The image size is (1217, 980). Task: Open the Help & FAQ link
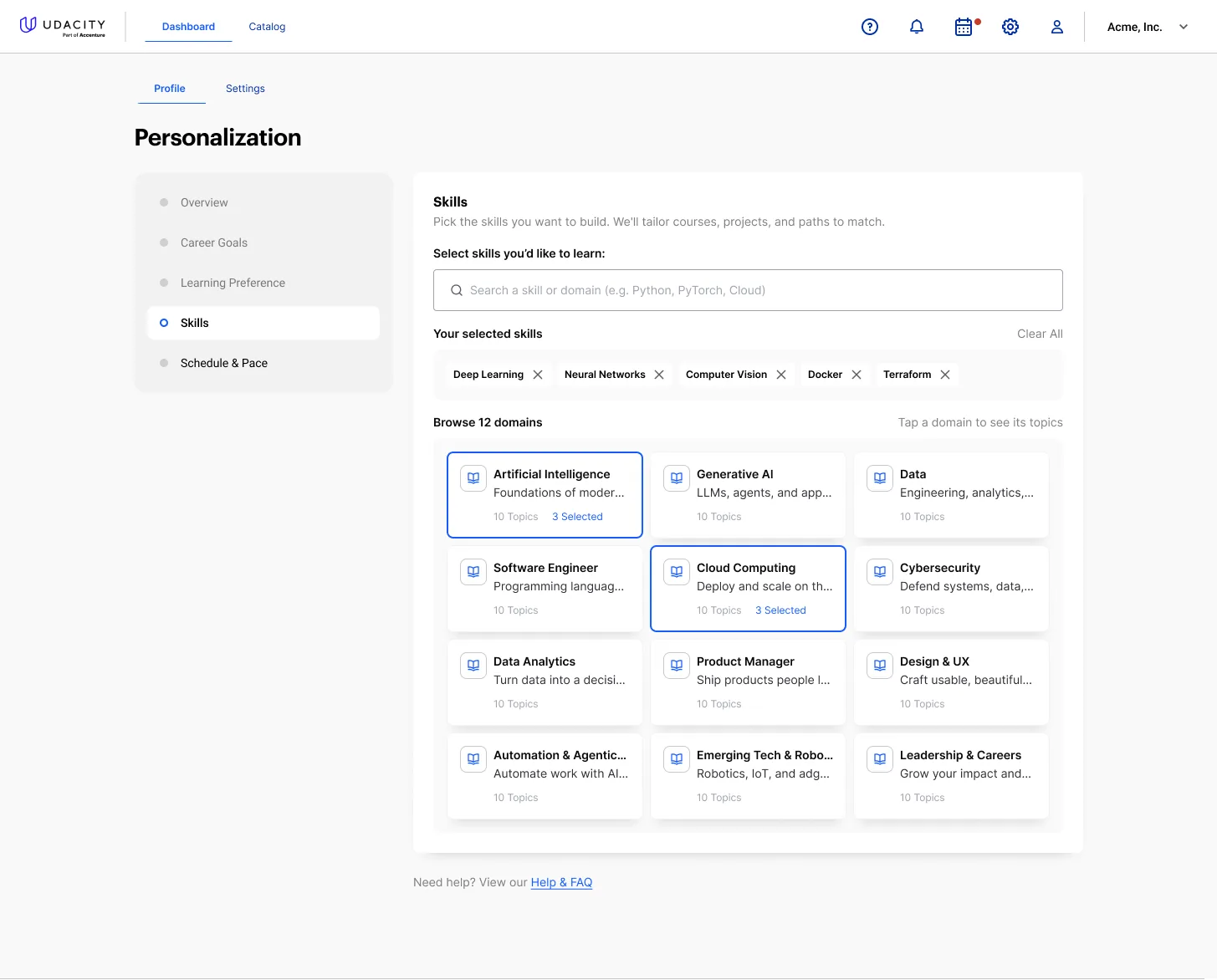[561, 882]
